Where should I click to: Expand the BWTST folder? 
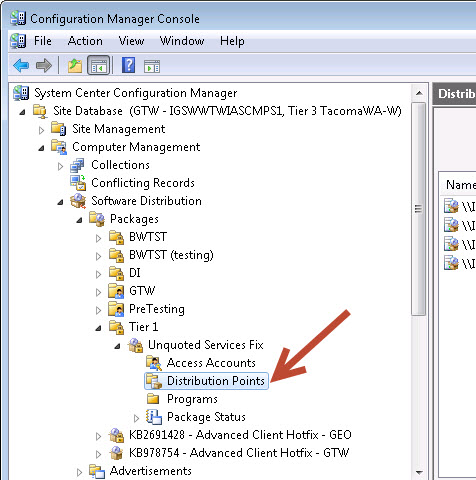98,238
